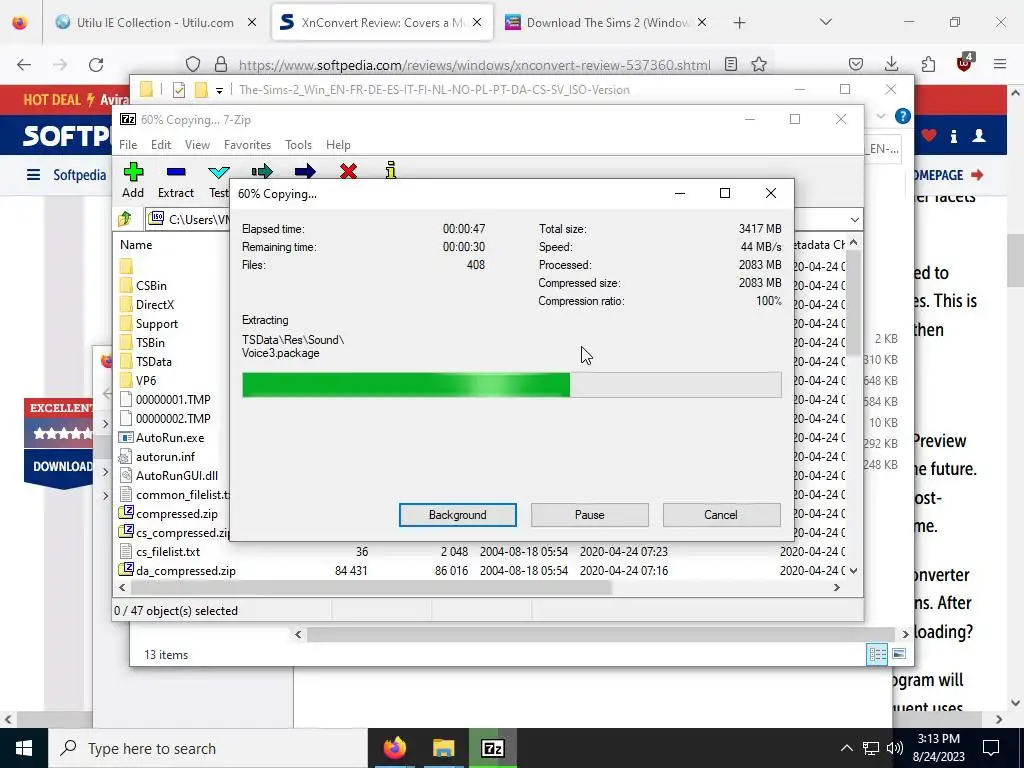Click the red Delete X icon in 7-Zip
The height and width of the screenshot is (768, 1024).
[348, 171]
